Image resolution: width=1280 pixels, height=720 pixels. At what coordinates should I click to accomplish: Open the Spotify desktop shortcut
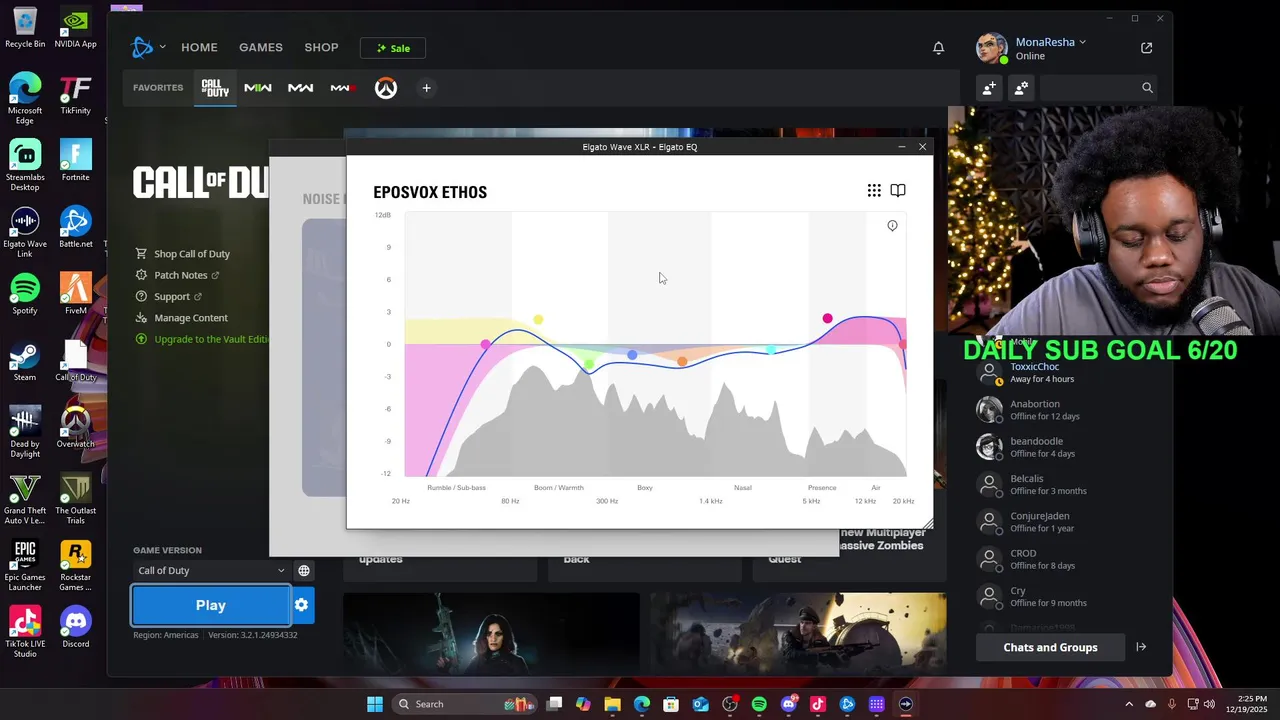(x=25, y=294)
